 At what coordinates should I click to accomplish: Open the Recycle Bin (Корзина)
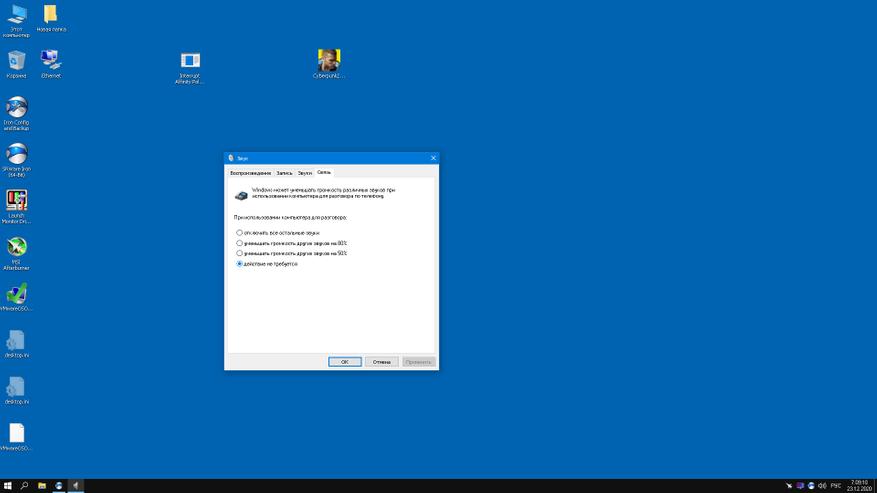(x=16, y=62)
